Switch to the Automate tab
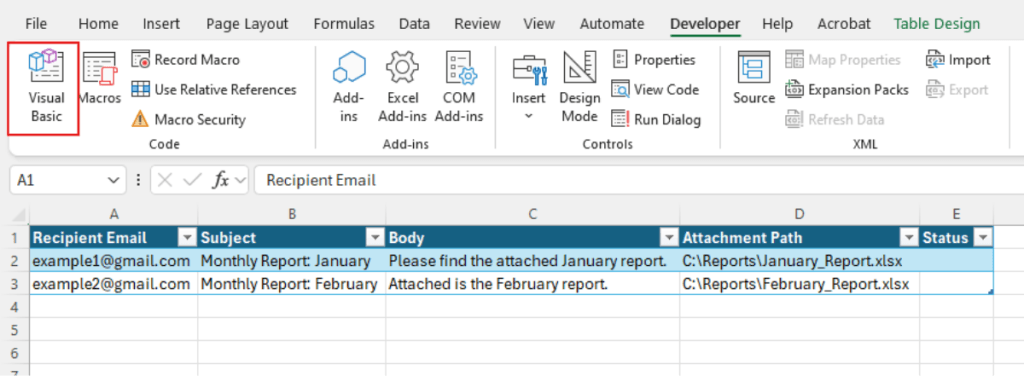The height and width of the screenshot is (376, 1024). point(613,24)
